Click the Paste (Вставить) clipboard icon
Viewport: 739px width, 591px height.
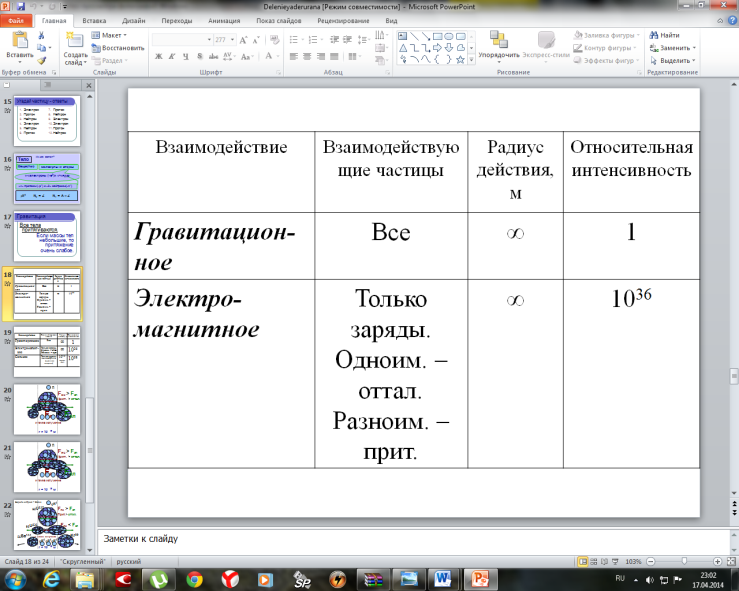20,41
